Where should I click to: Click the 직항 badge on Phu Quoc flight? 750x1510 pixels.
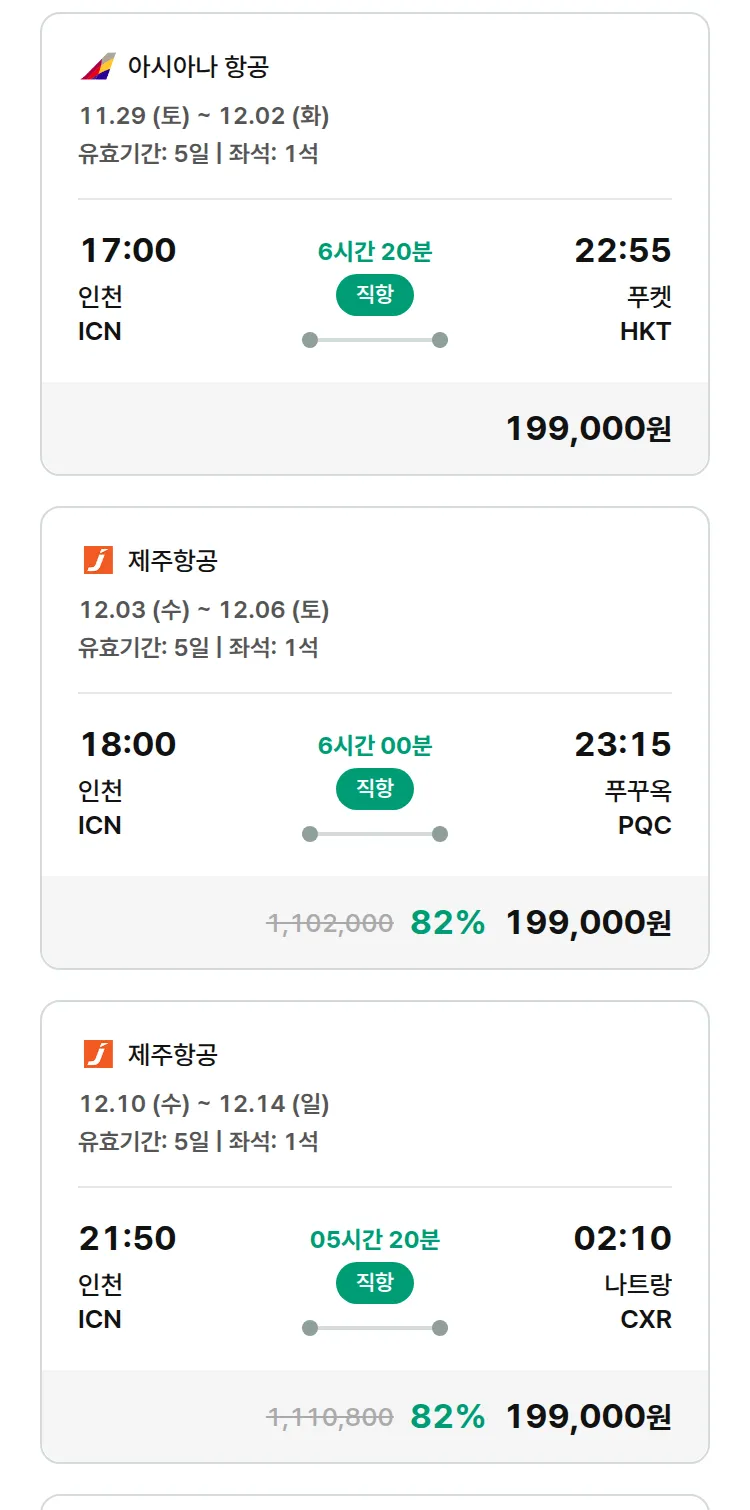(x=374, y=789)
